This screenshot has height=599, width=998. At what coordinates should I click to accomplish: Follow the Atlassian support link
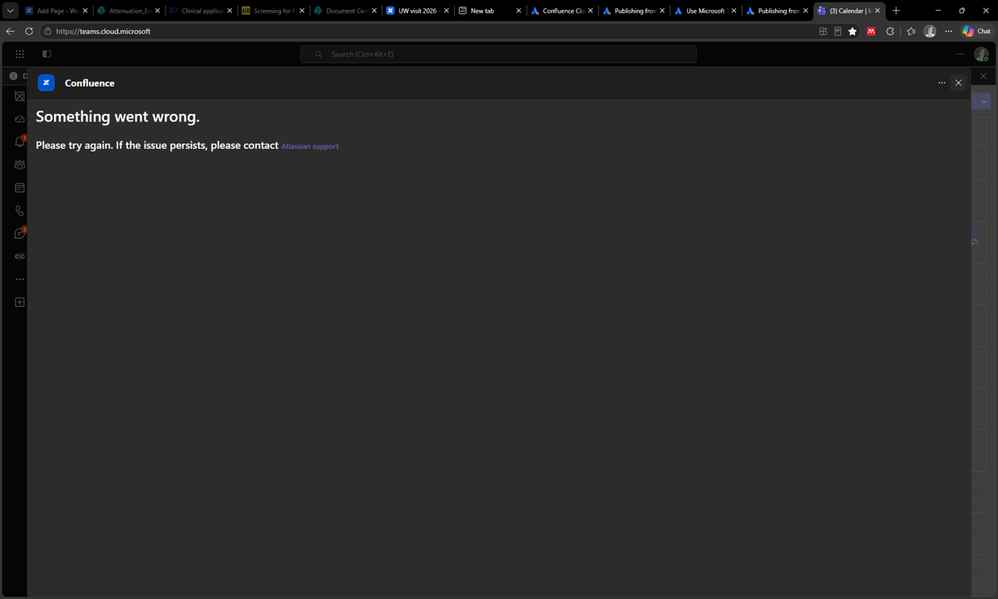coord(310,146)
